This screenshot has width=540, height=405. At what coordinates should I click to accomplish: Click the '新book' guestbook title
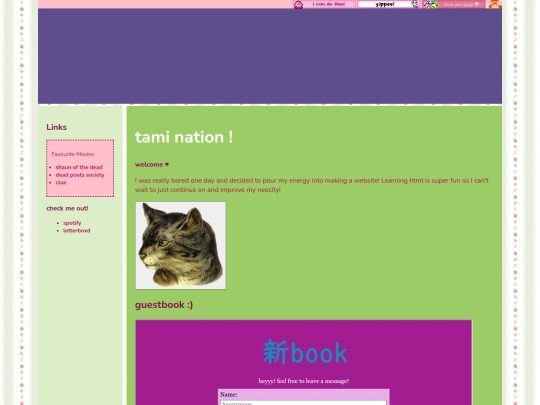pyautogui.click(x=305, y=352)
